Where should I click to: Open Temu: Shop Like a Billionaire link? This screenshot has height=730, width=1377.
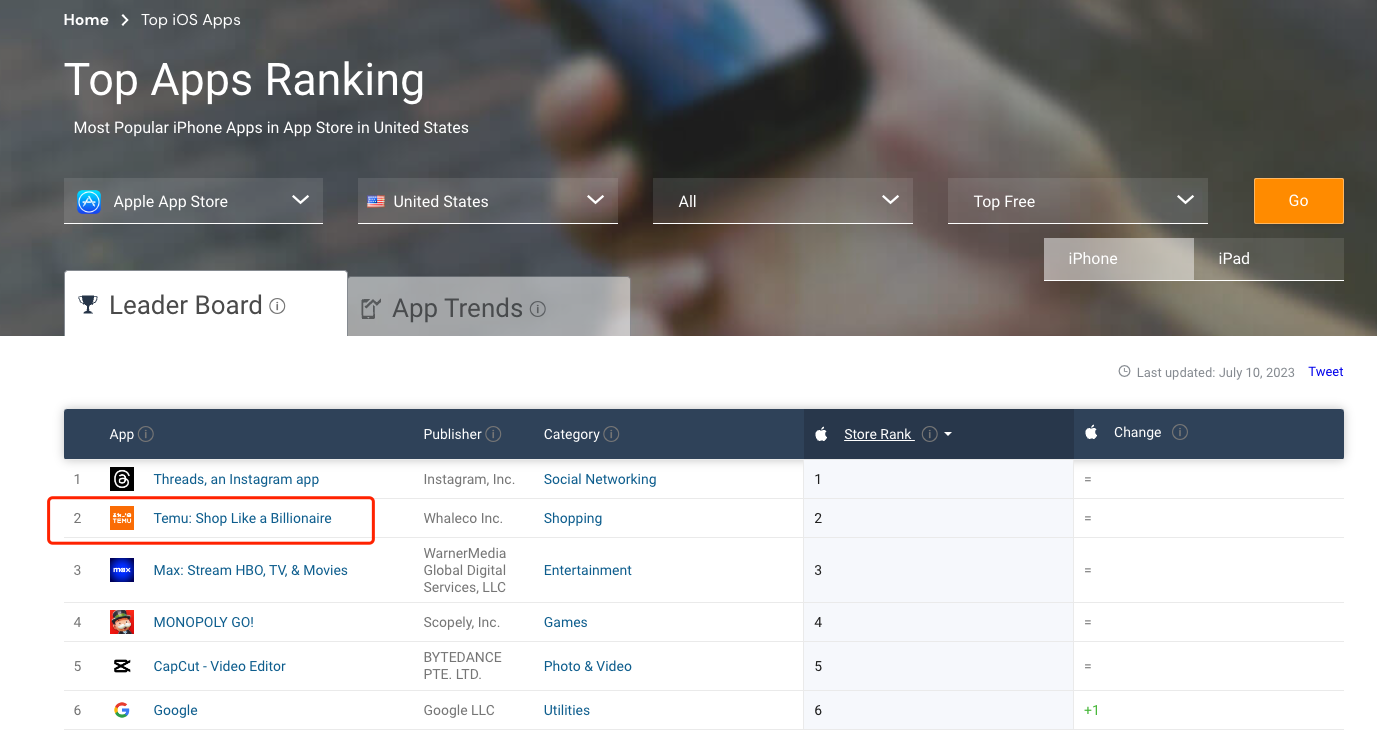[242, 518]
